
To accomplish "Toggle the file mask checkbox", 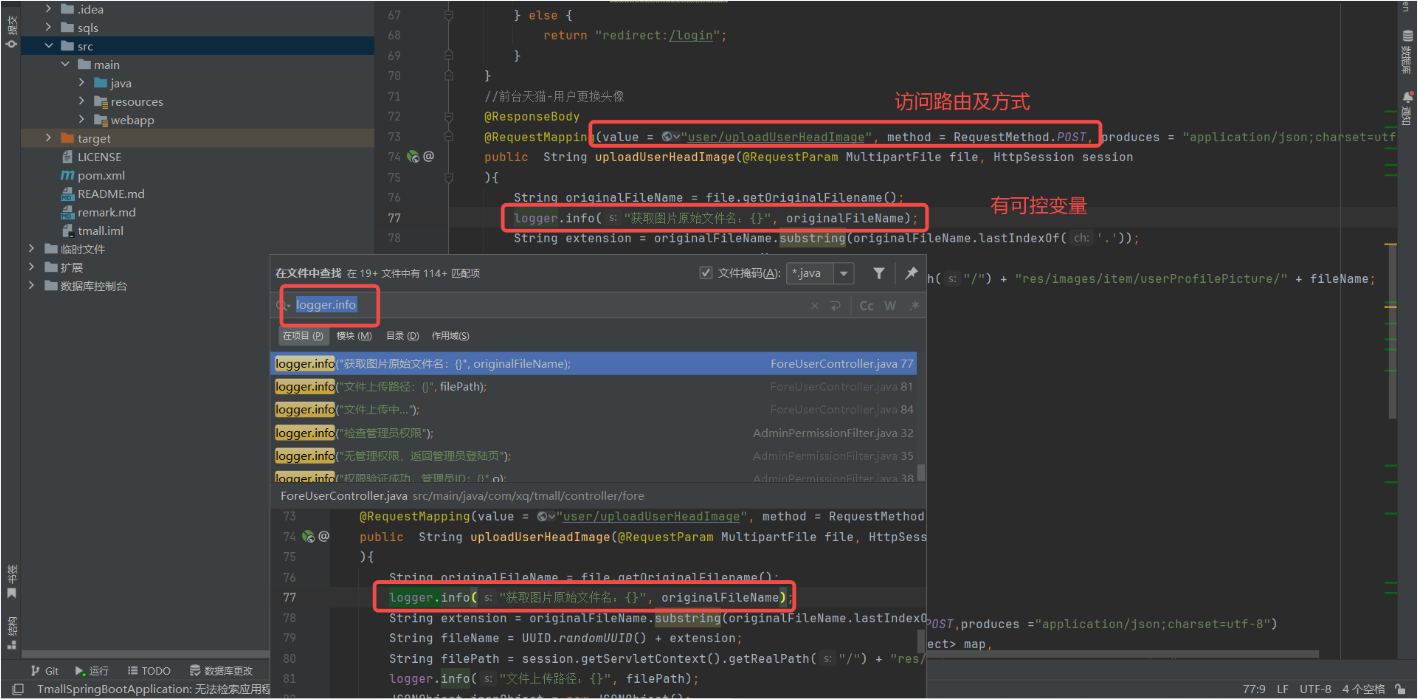I will click(x=706, y=273).
